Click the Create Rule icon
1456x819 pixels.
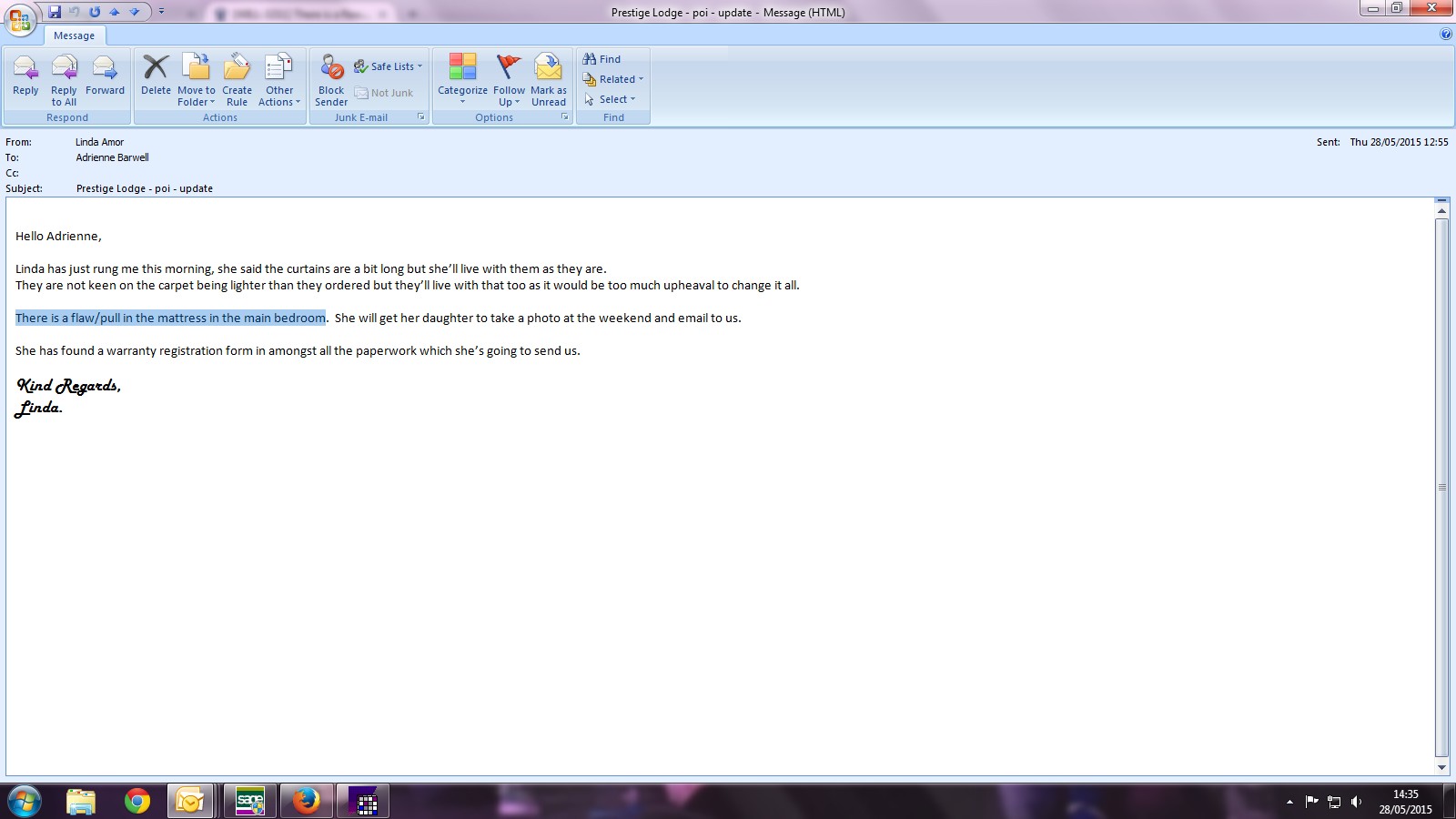coord(237,76)
